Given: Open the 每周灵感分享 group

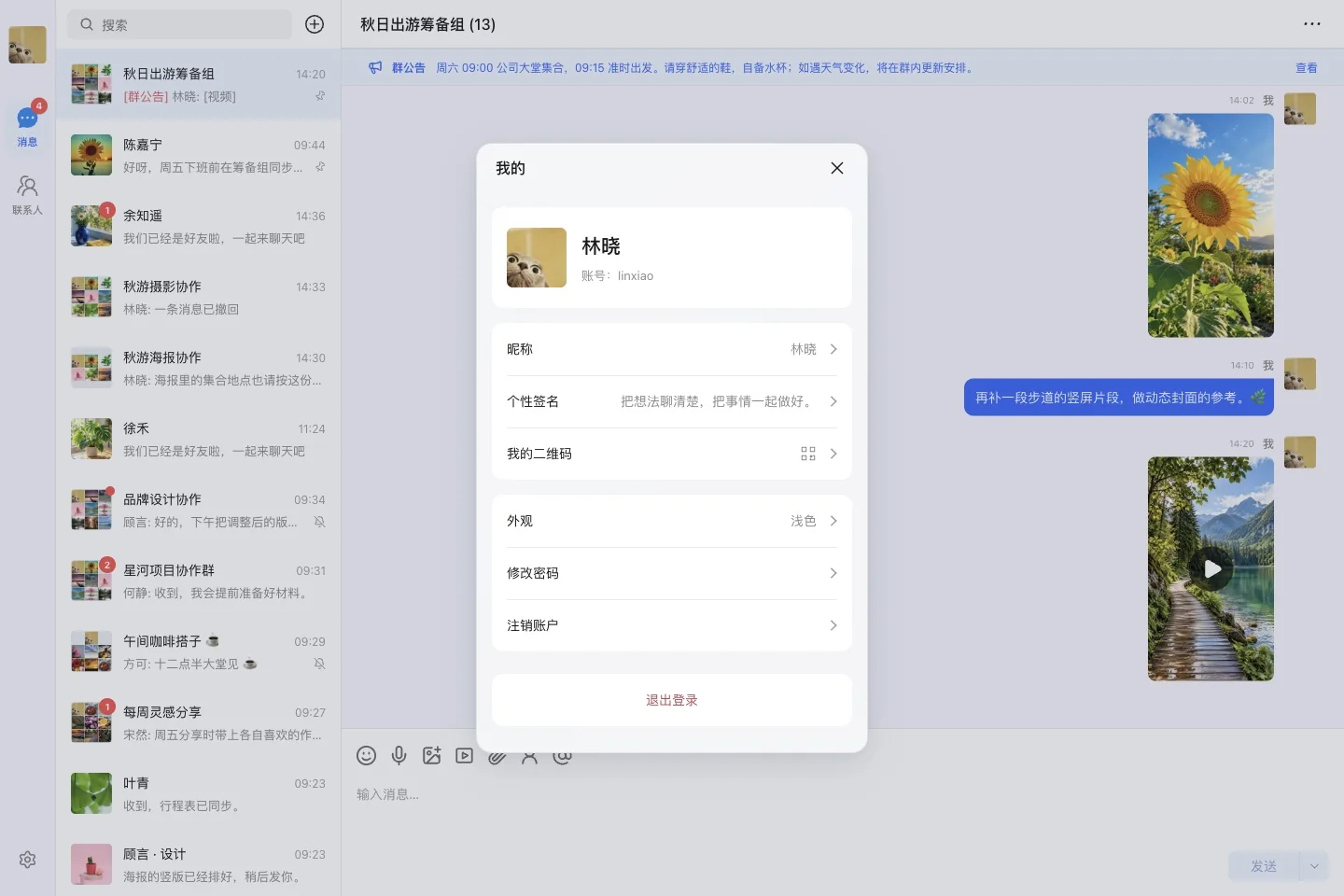Looking at the screenshot, I should (198, 723).
